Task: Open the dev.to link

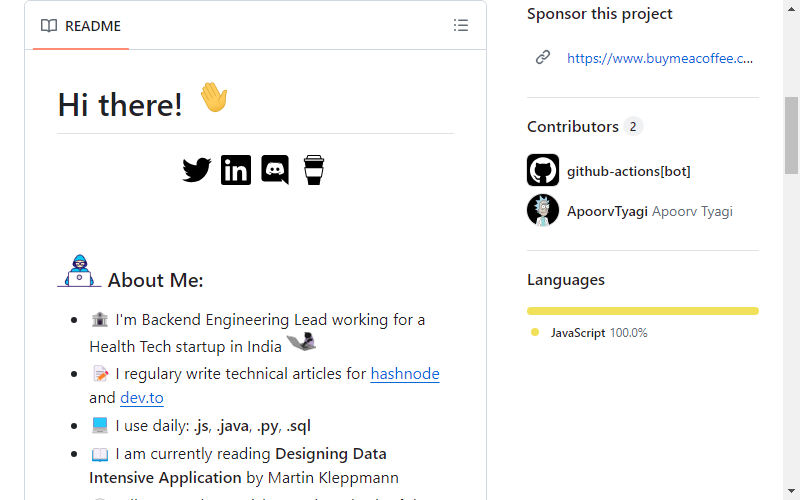Action: pos(142,397)
